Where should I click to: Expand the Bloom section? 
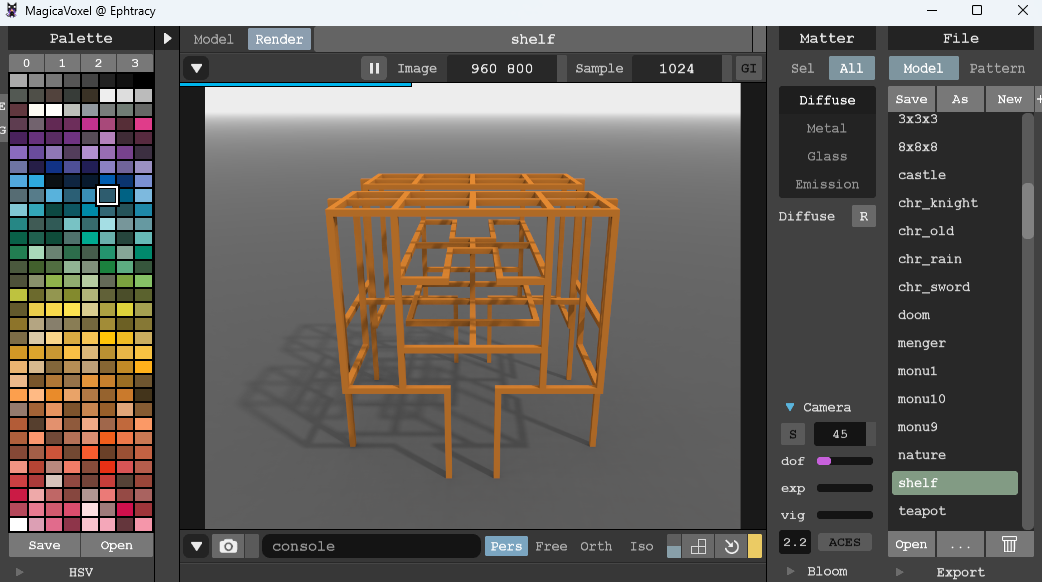[x=811, y=570]
